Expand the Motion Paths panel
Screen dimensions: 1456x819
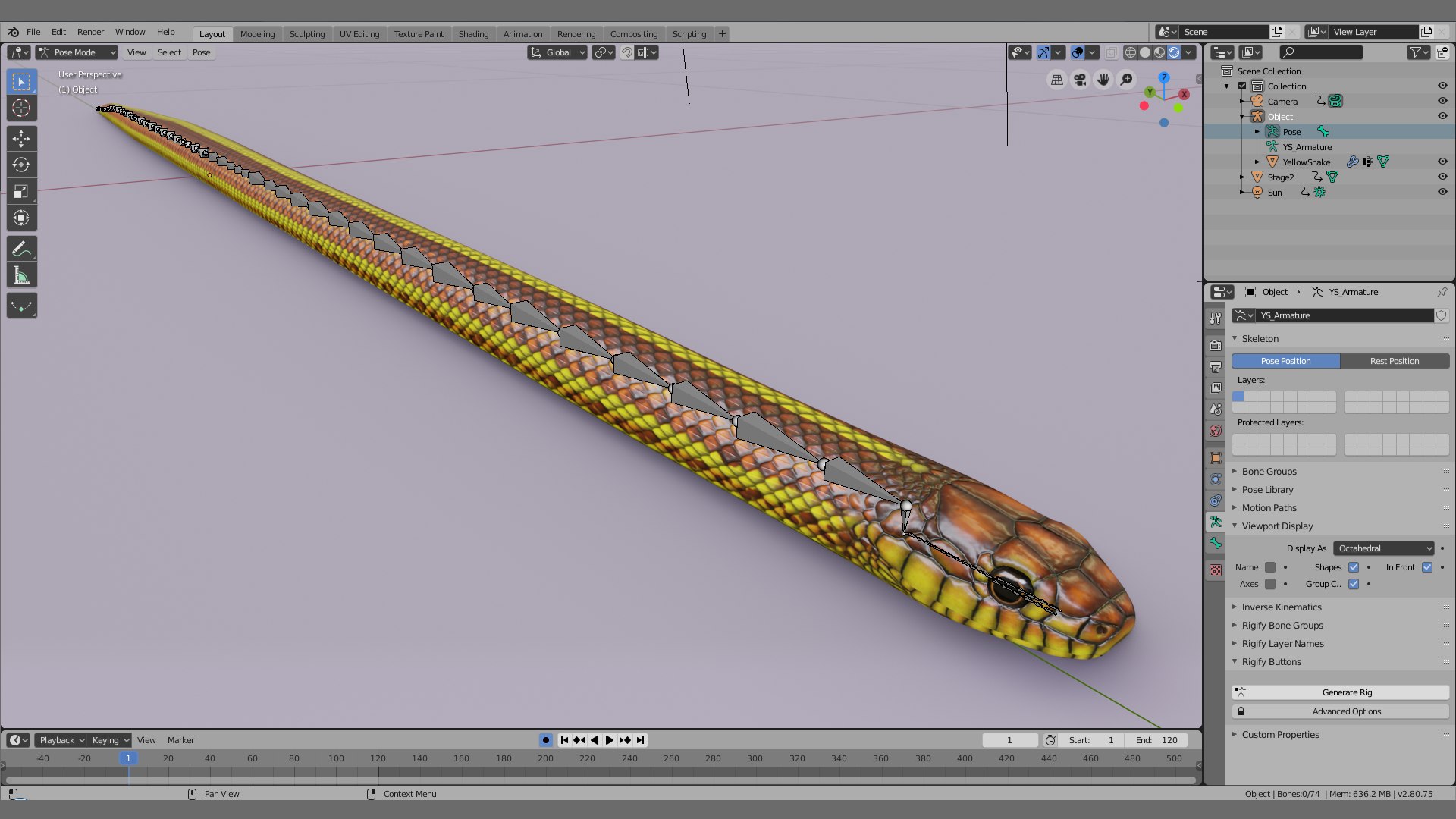[1269, 508]
